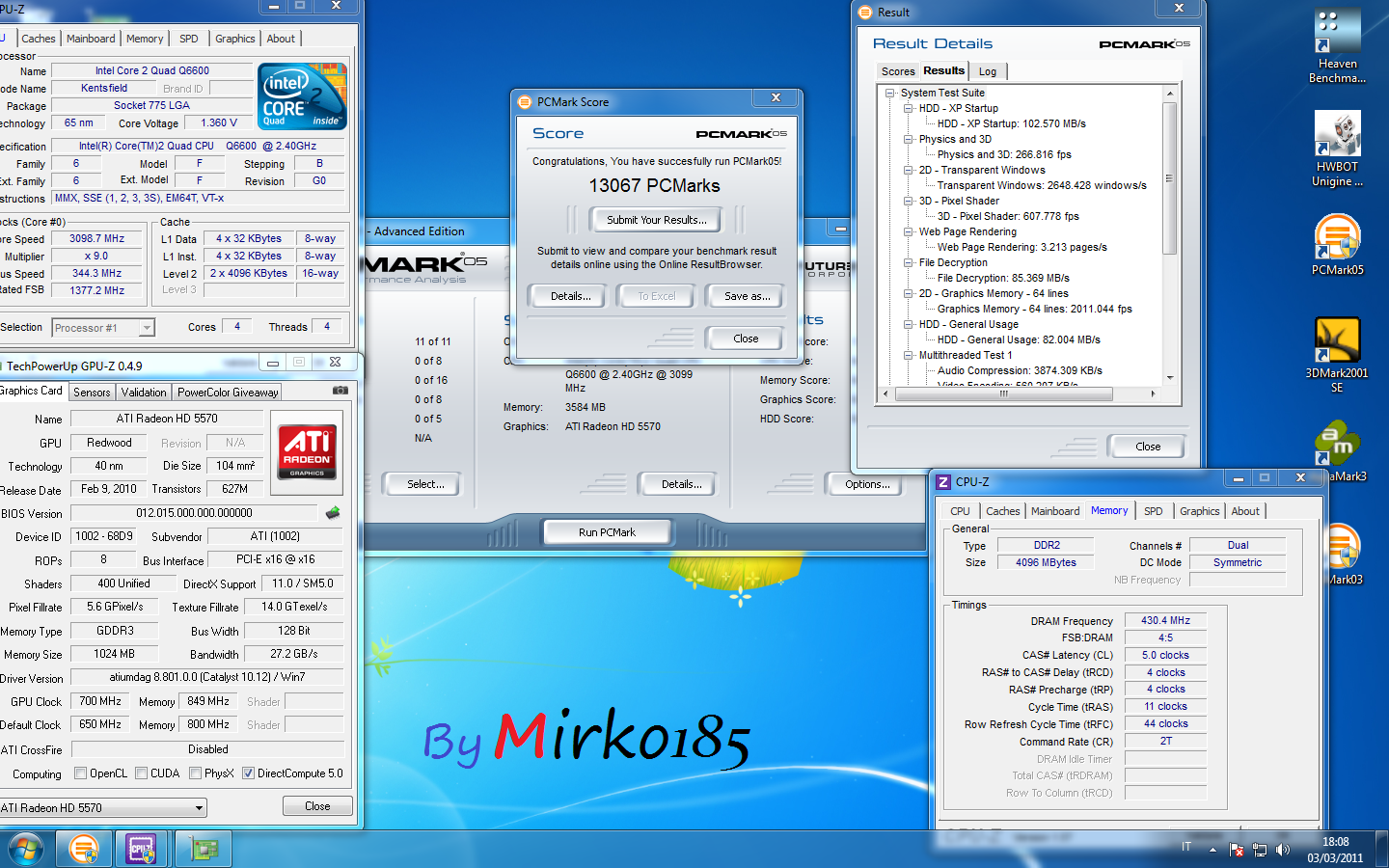Click the Intel Core 2 Quad logo
This screenshot has height=868, width=1389.
pos(303,96)
